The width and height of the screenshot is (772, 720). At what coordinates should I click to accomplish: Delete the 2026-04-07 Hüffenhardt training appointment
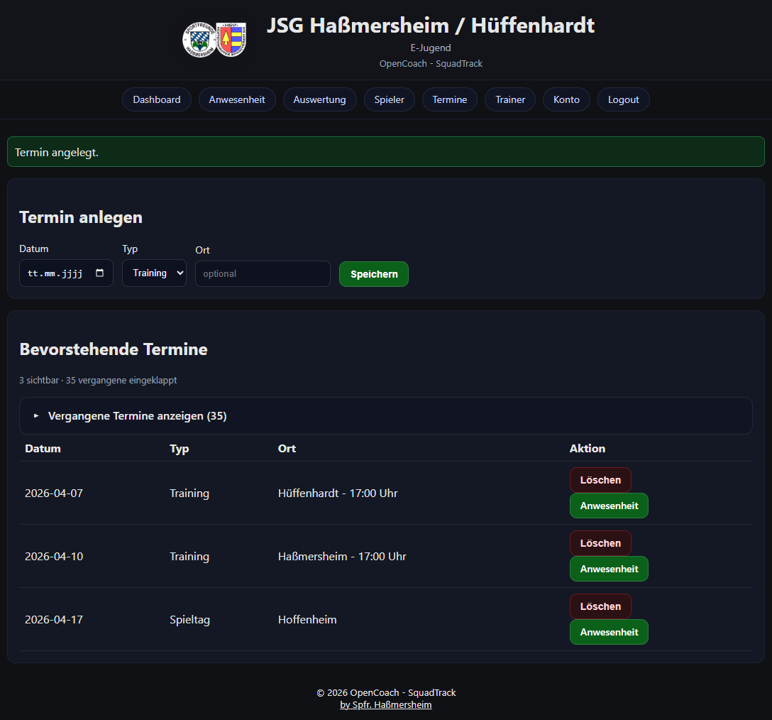[600, 480]
